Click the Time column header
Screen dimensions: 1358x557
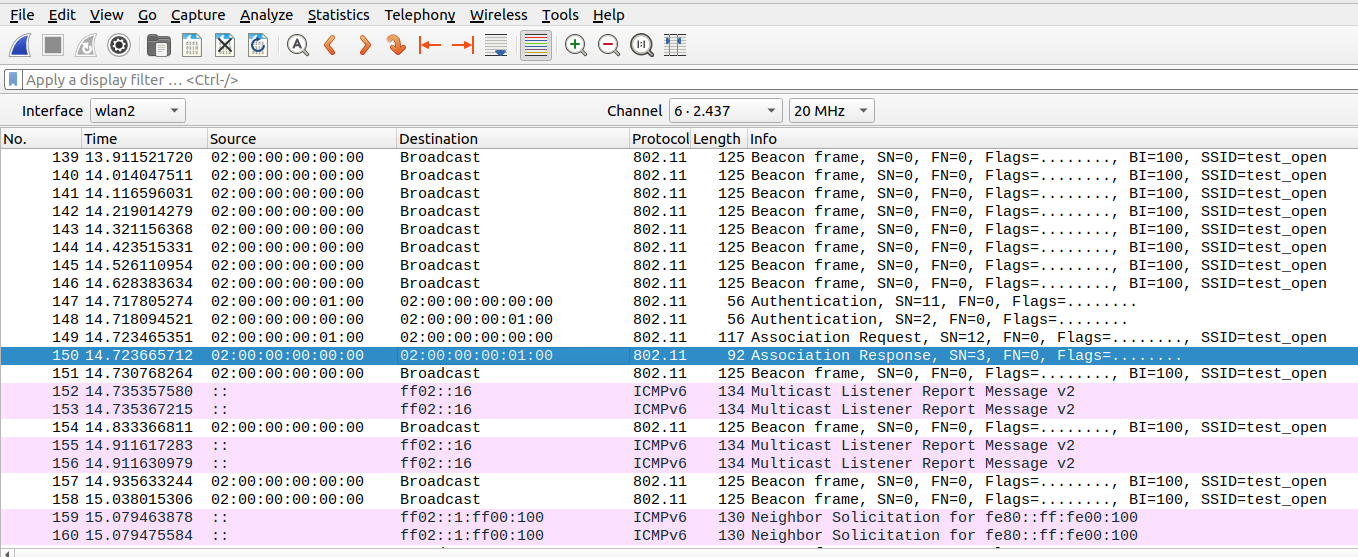tap(144, 139)
